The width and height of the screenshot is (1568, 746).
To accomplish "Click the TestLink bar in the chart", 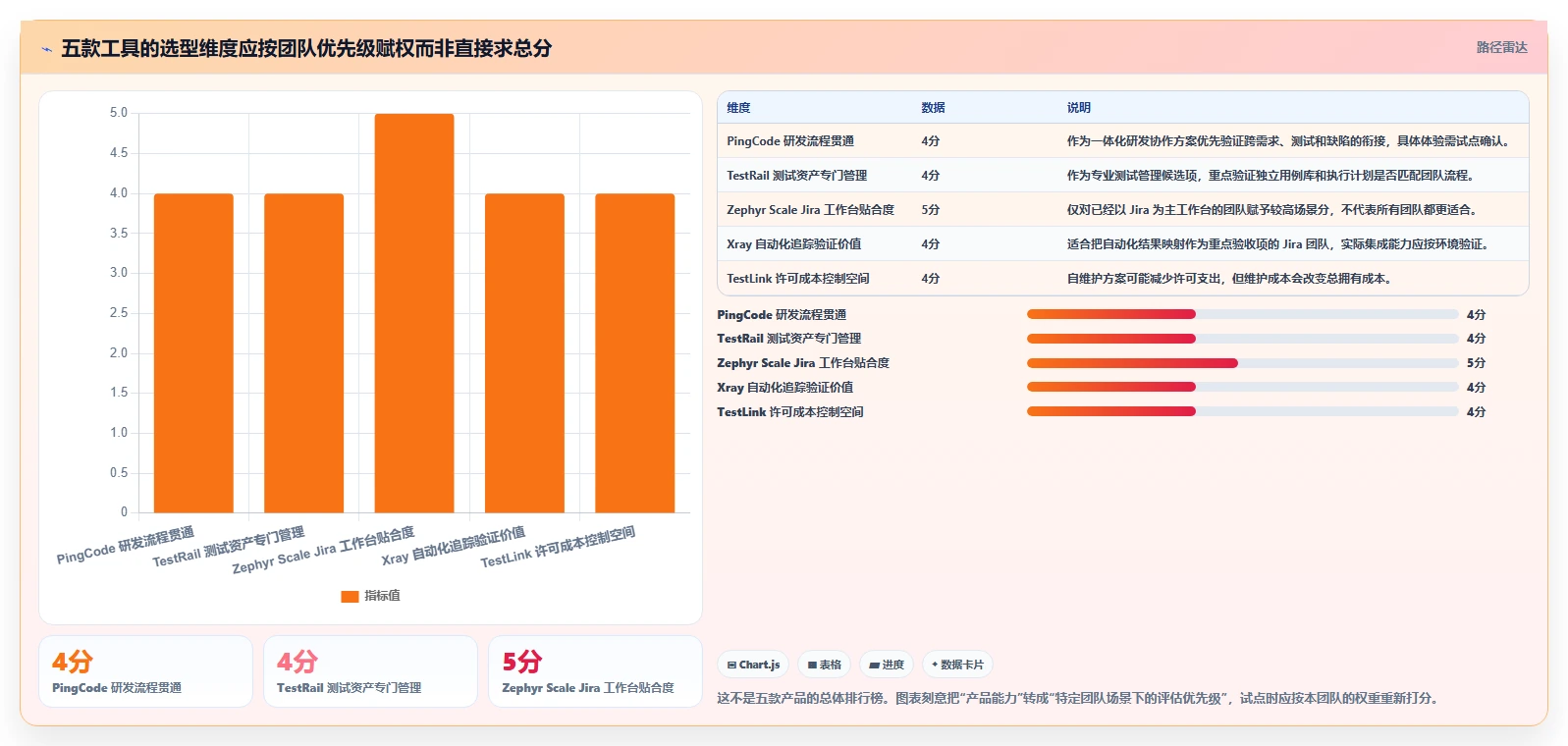I will [x=634, y=353].
